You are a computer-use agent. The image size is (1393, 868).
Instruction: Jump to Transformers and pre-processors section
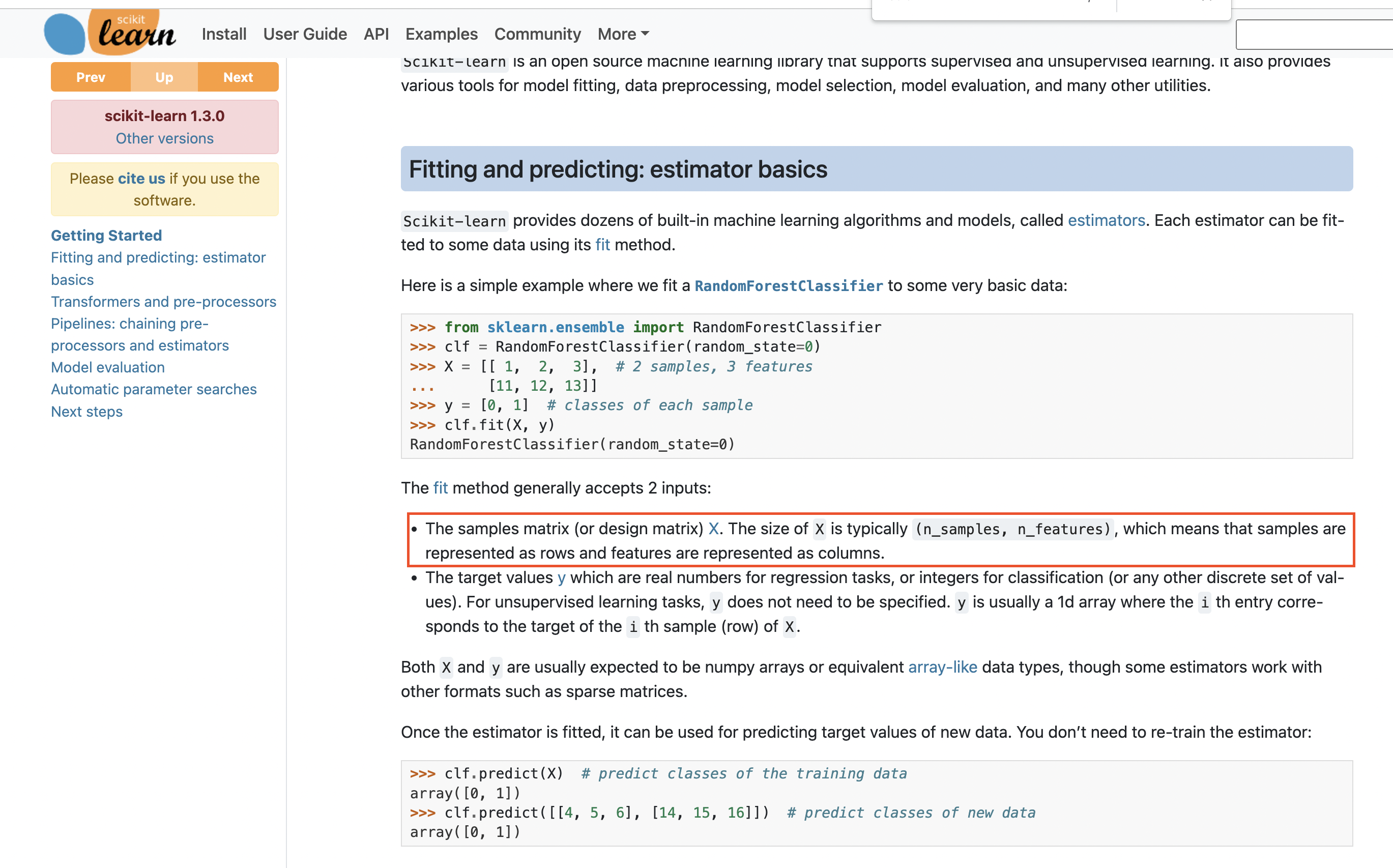coord(163,301)
